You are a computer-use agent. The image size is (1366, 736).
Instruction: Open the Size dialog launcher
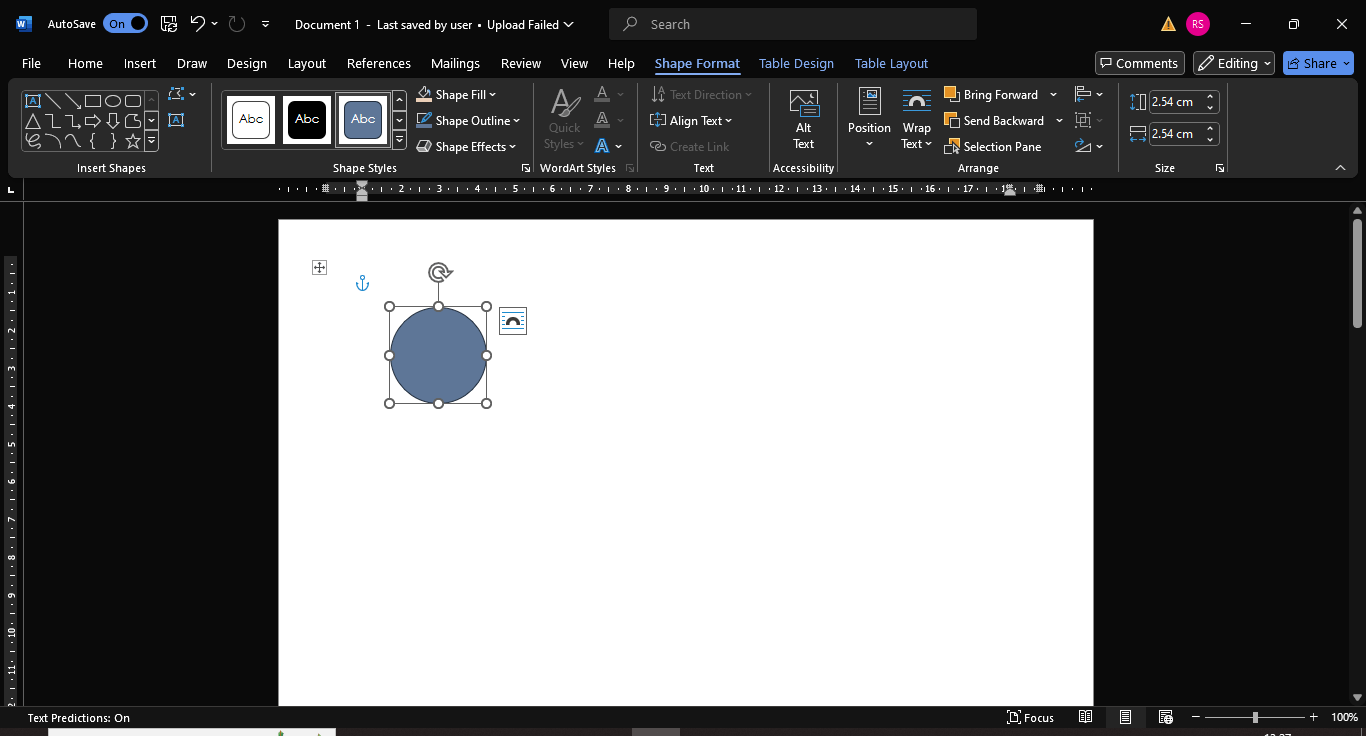(x=1220, y=169)
